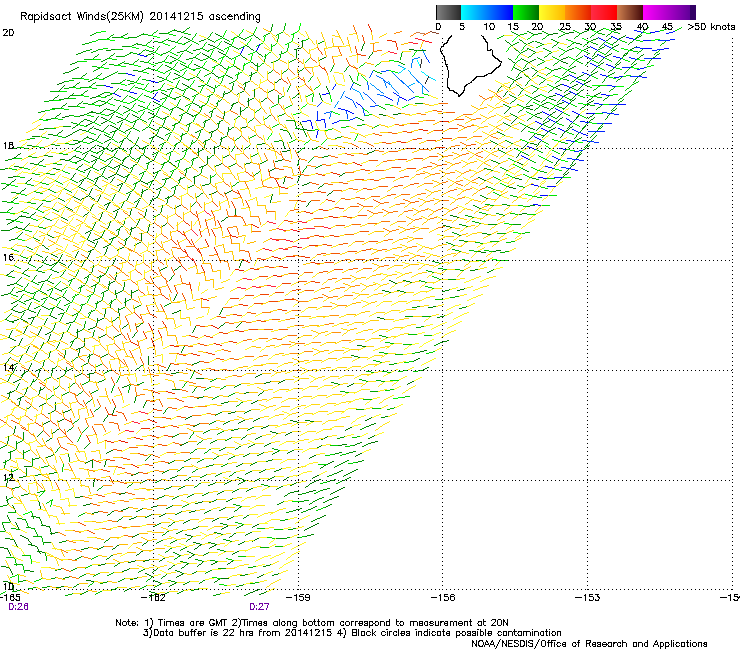Viewport: 740px width, 650px height.
Task: Click the '45' tick label under the legend
Action: point(667,27)
